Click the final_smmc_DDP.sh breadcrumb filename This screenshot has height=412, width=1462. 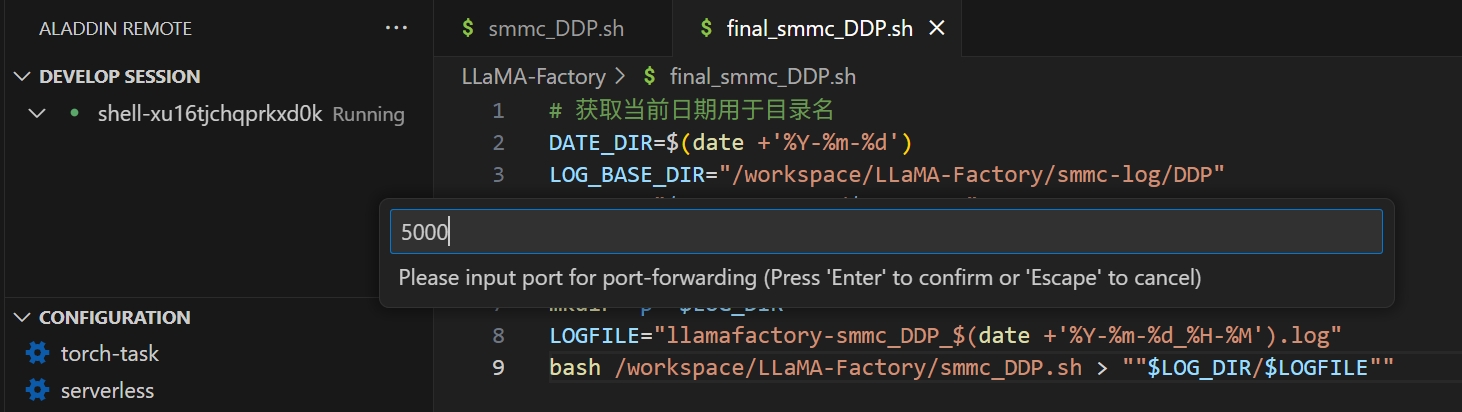click(762, 76)
